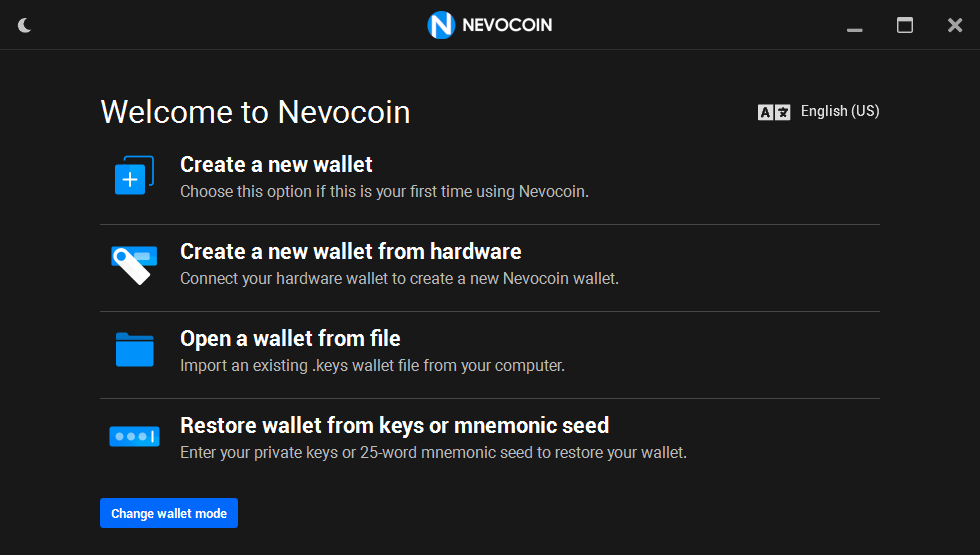Click the password dots restore icon
This screenshot has height=555, width=980.
134,436
